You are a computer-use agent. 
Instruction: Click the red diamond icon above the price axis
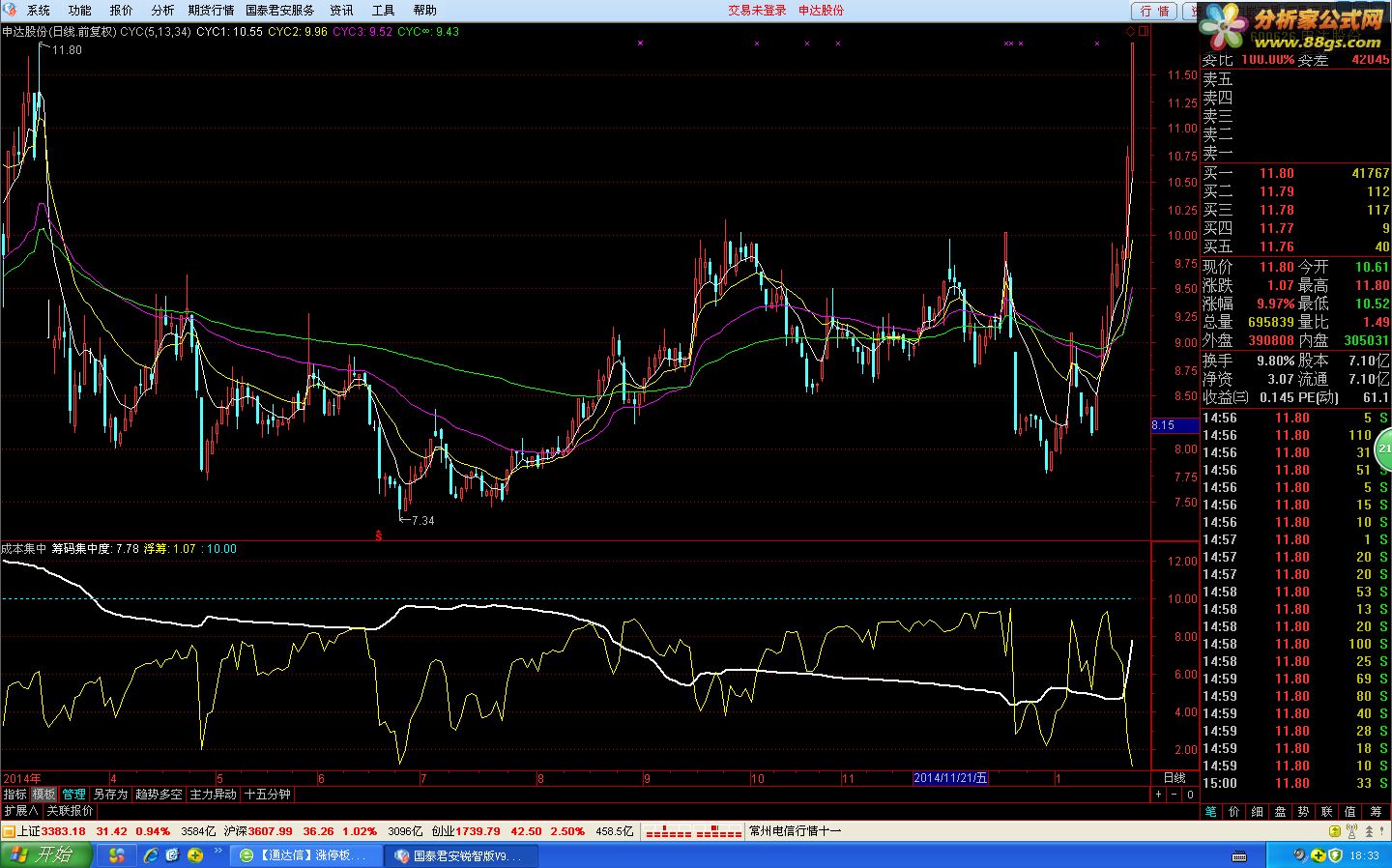click(1131, 31)
